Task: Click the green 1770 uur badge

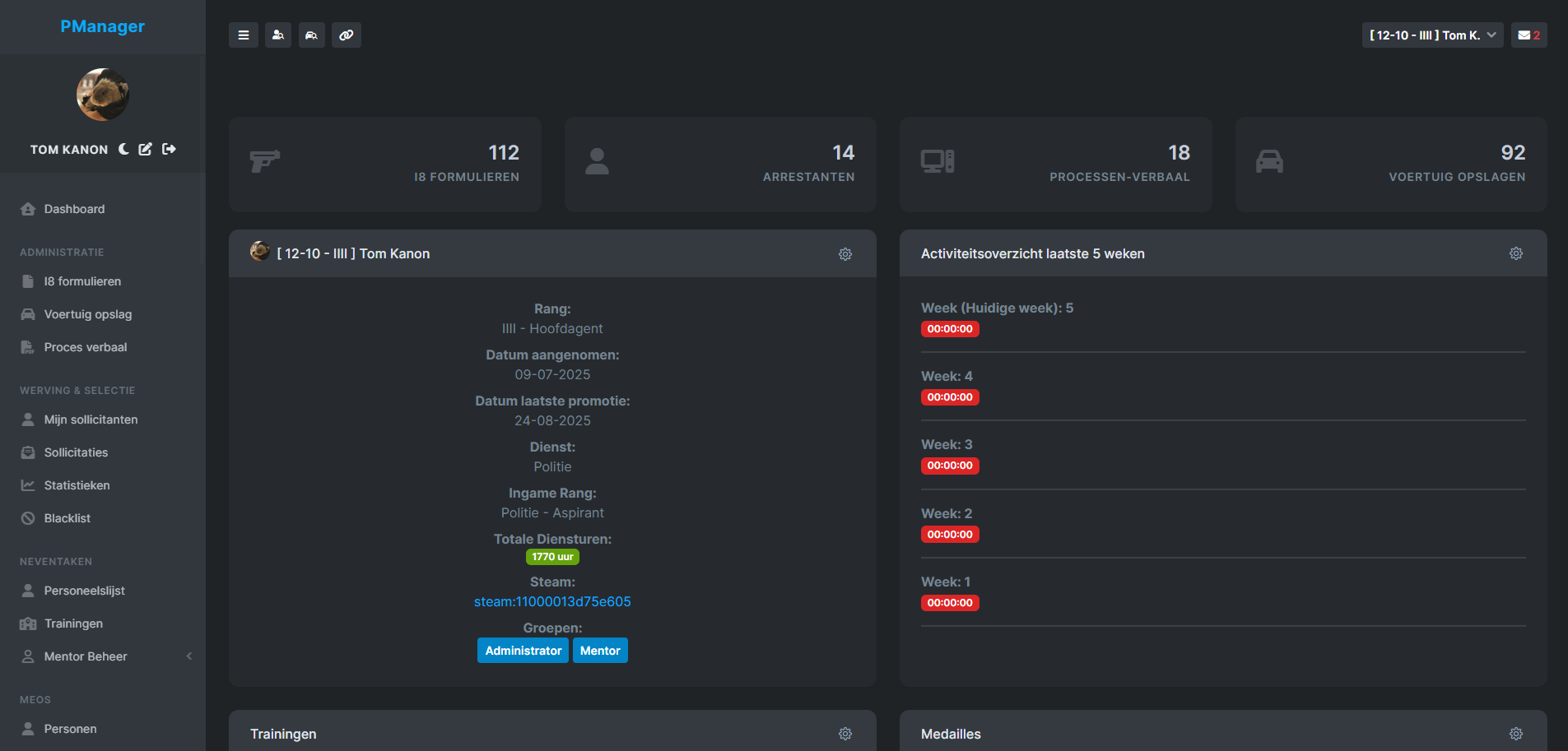Action: pyautogui.click(x=552, y=557)
